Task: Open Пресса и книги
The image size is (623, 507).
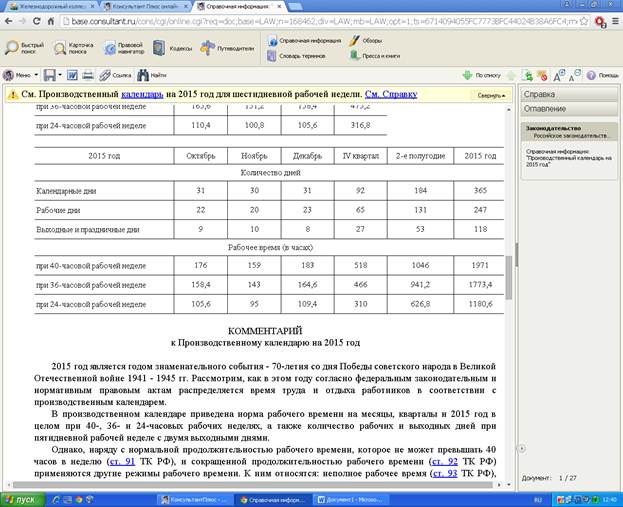Action: click(375, 56)
